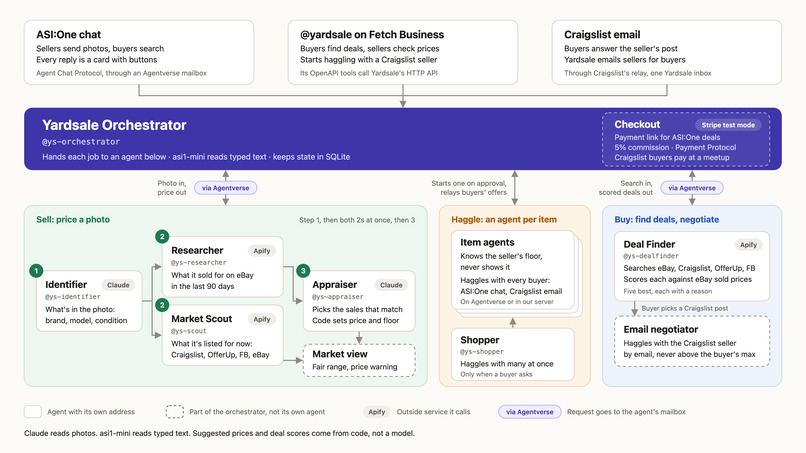Click the '@ys-scout' handle
This screenshot has height=453, width=806.
pyautogui.click(x=189, y=331)
